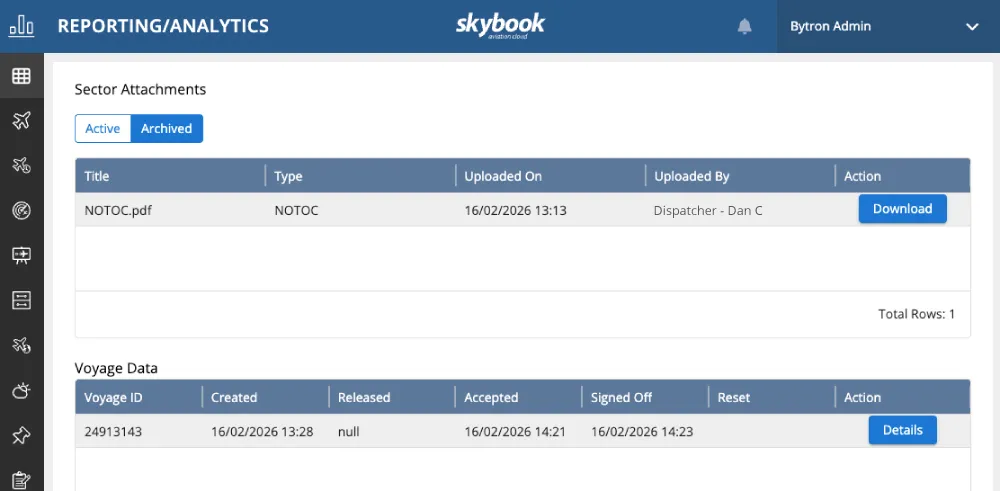Sort by Uploaded On column header

pos(503,176)
